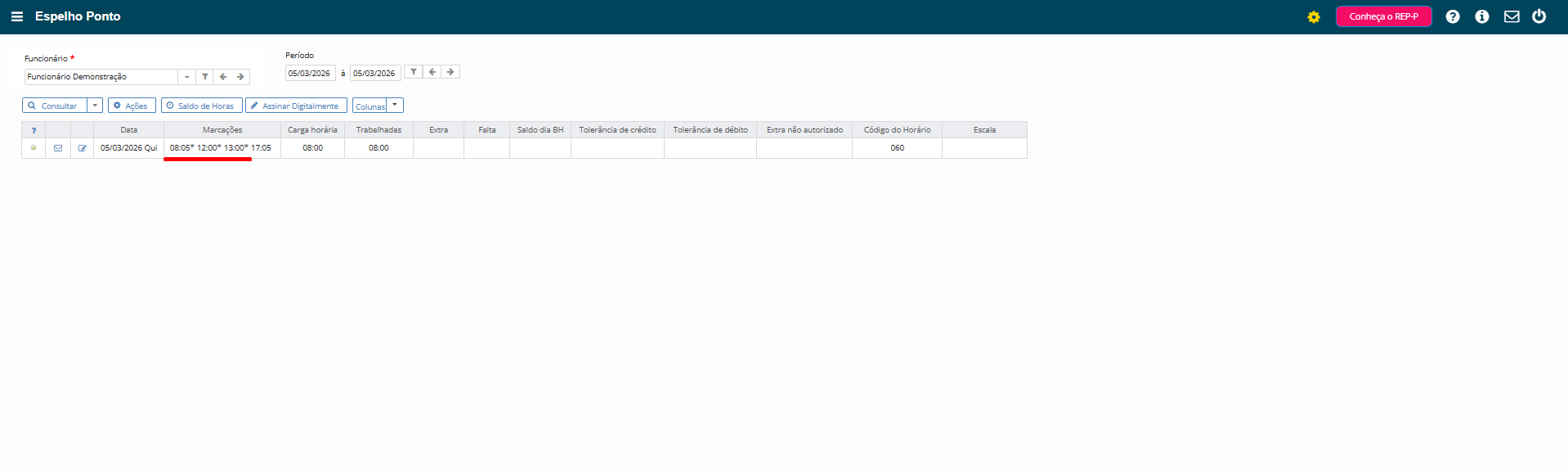Click the Colunas button
1568x473 pixels.
tap(370, 106)
